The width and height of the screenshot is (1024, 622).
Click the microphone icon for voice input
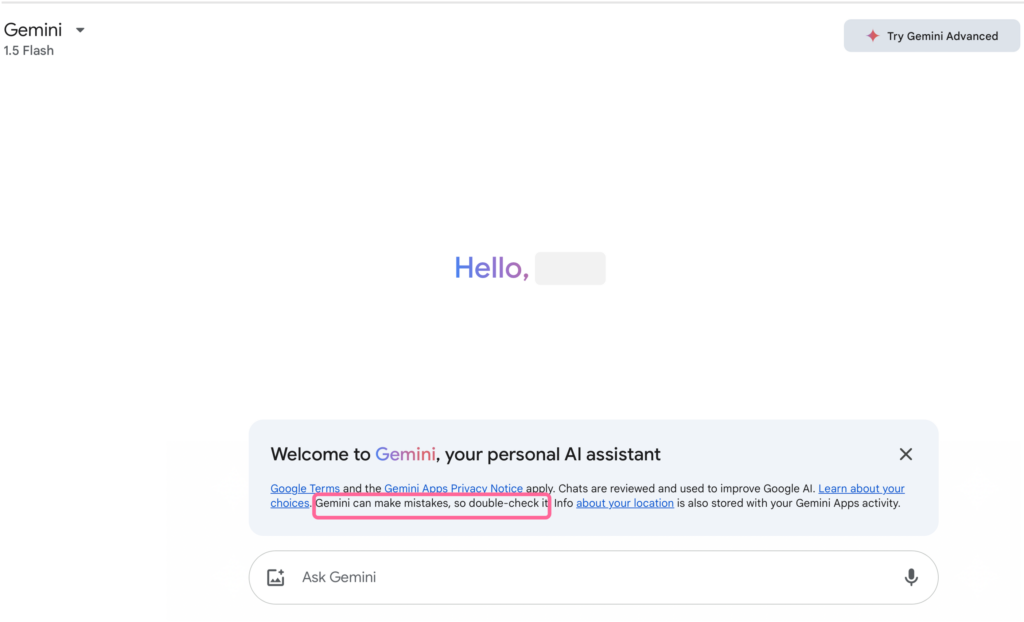point(910,577)
